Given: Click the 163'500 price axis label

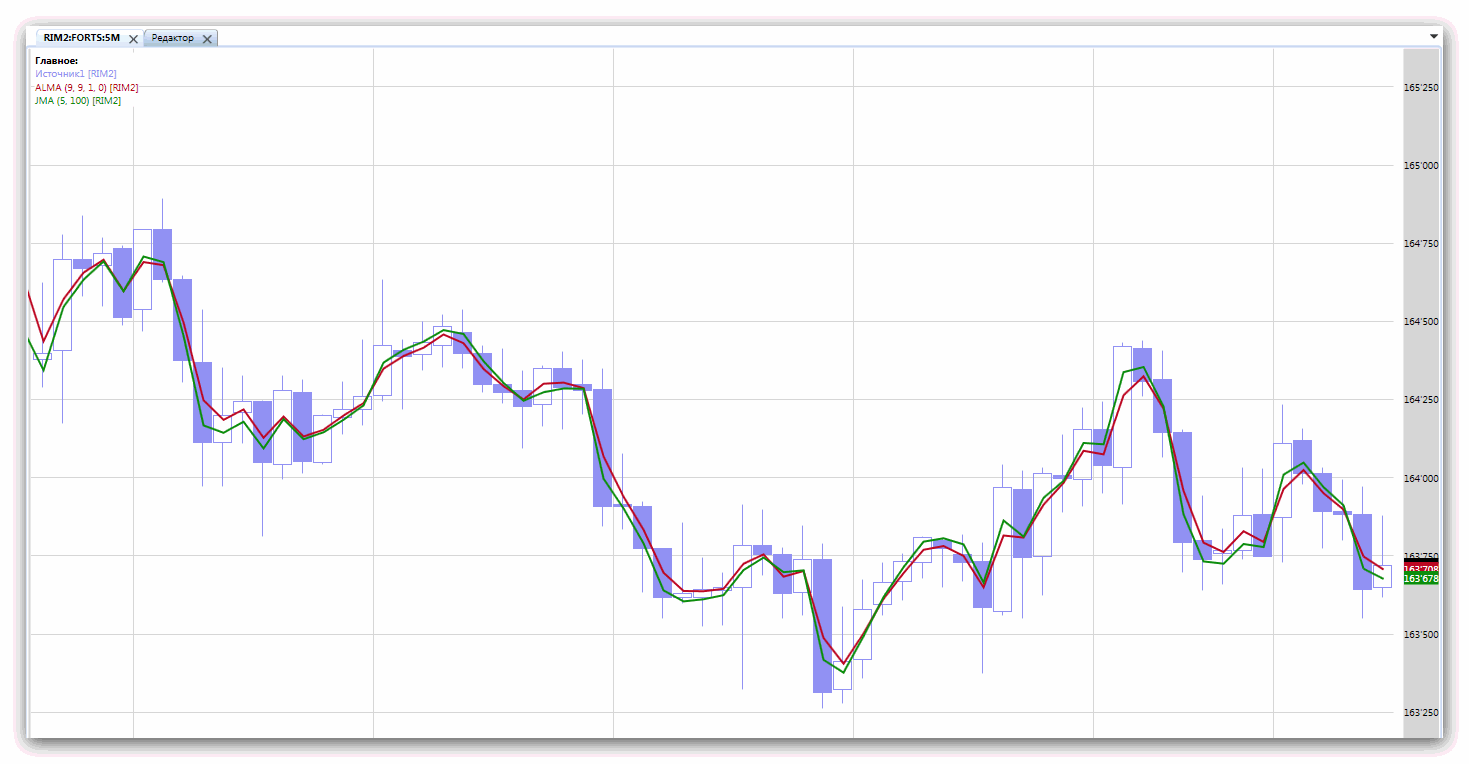Looking at the screenshot, I should (x=1421, y=635).
